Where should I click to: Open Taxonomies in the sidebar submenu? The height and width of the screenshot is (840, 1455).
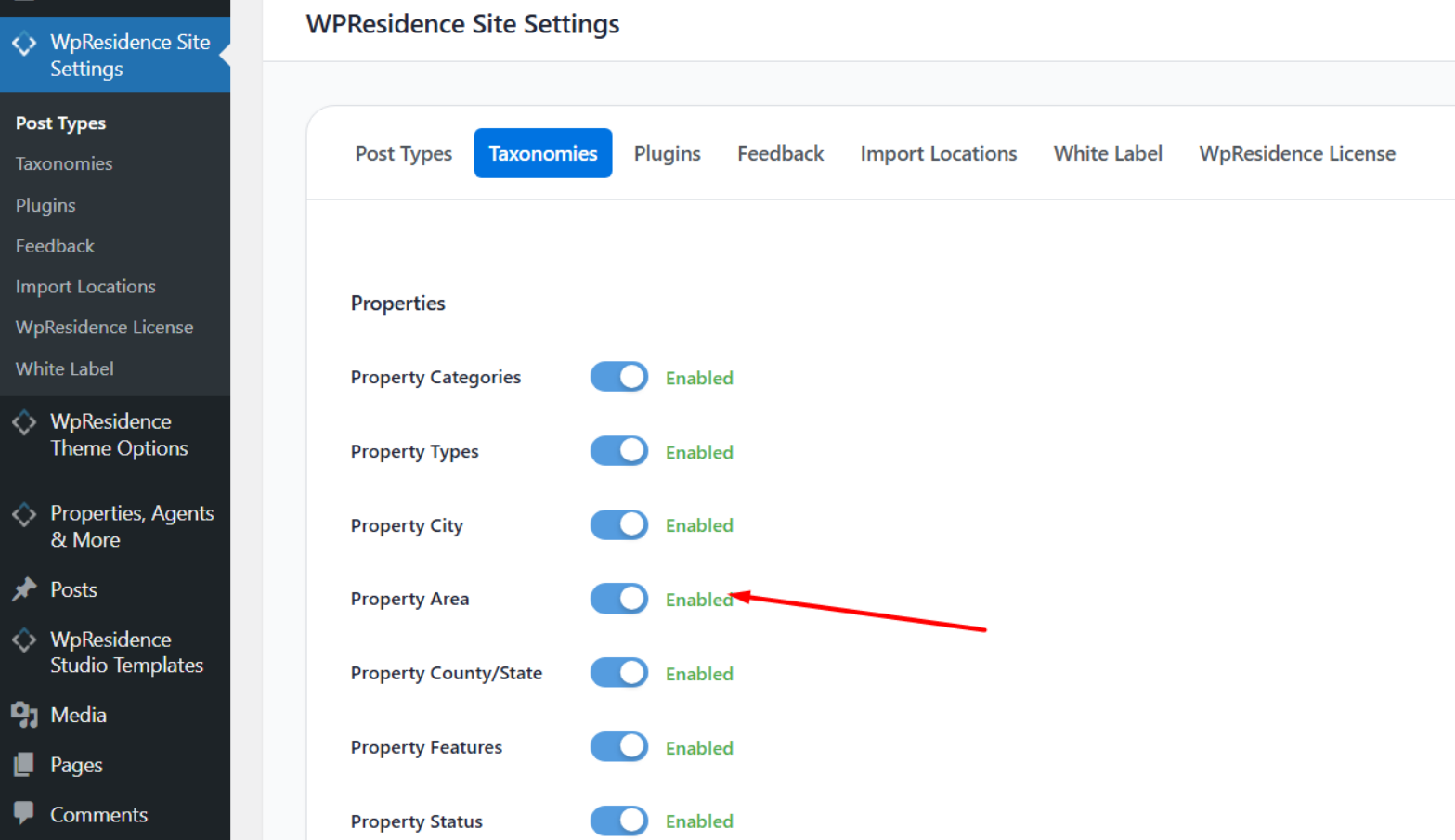[64, 163]
